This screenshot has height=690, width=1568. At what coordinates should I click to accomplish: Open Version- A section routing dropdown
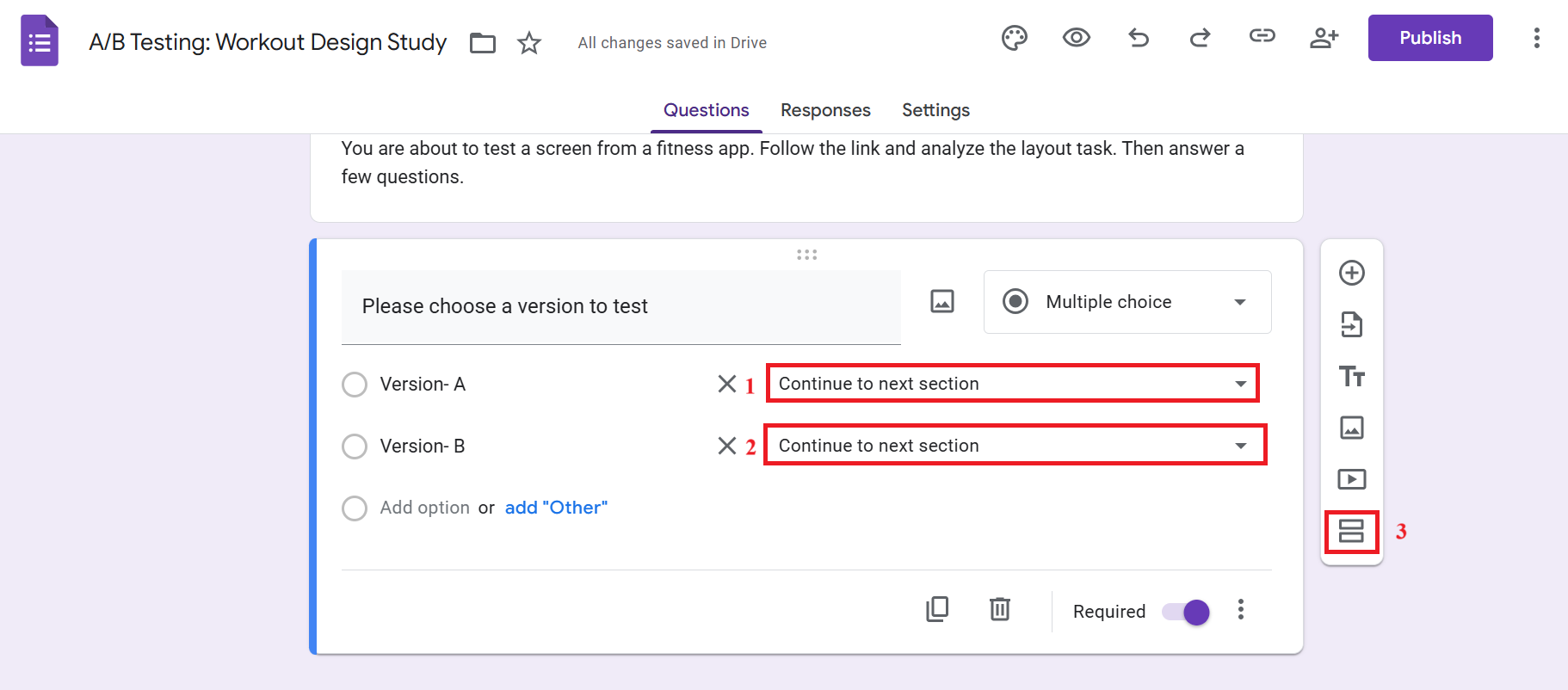1012,384
